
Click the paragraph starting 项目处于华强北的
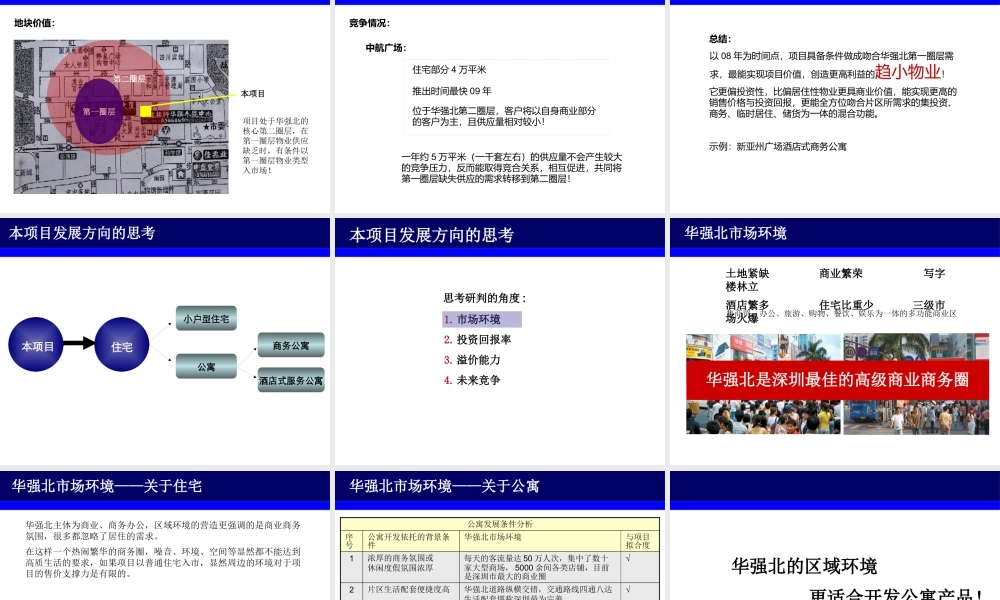click(276, 145)
